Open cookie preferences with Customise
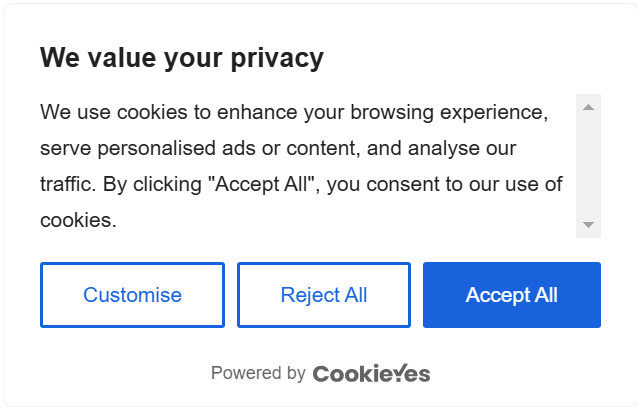637x410 pixels. click(x=132, y=295)
